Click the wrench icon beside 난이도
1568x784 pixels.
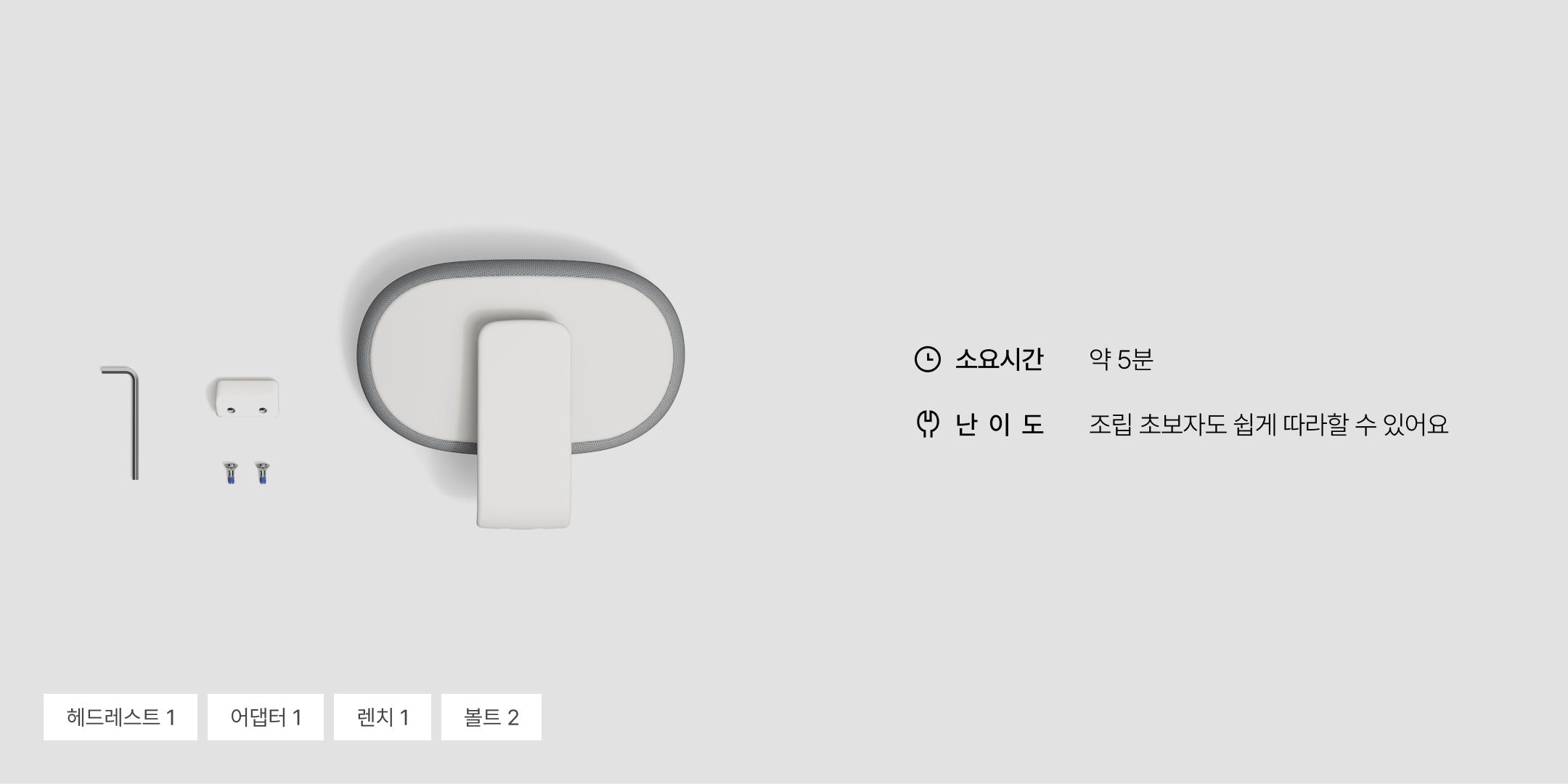(x=927, y=424)
